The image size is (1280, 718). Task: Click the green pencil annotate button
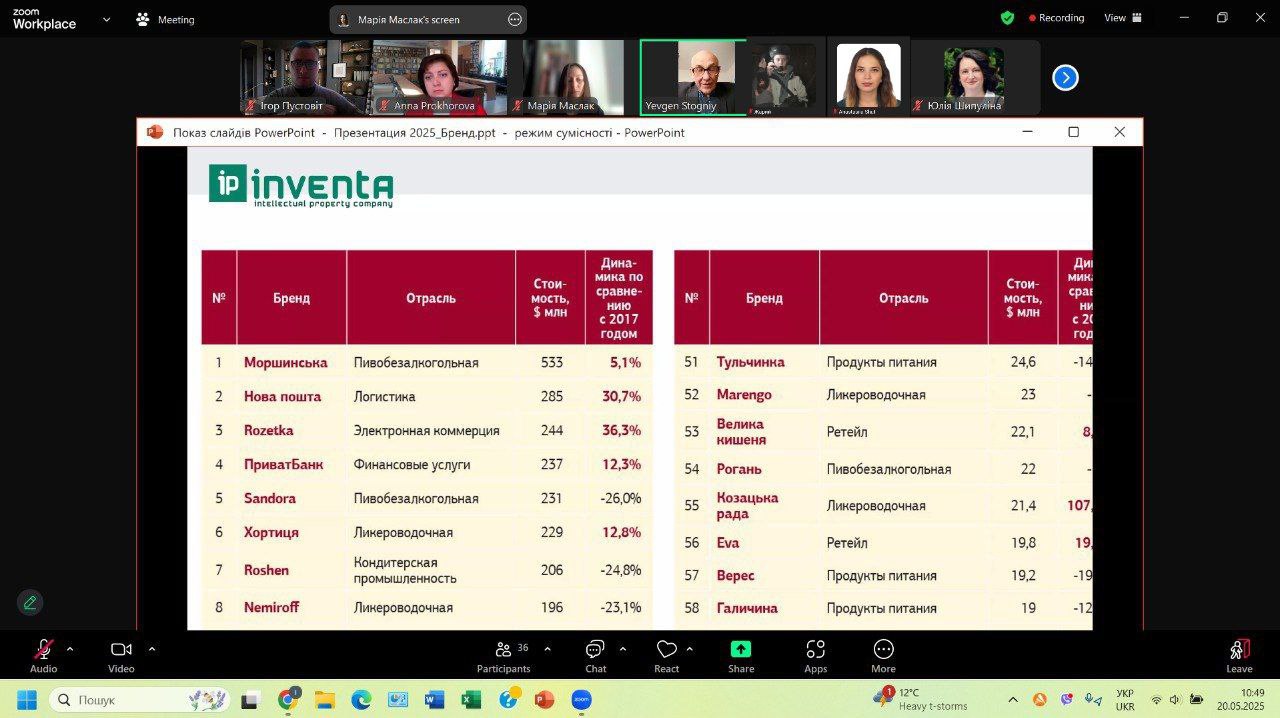coord(30,602)
